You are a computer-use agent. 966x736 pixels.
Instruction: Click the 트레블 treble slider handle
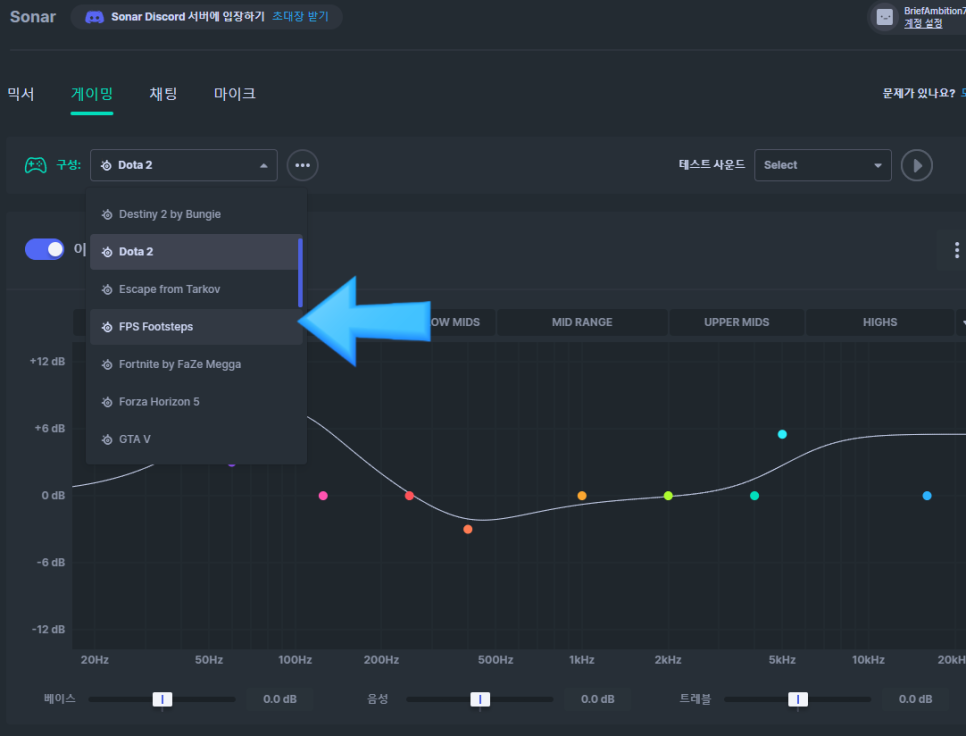798,699
